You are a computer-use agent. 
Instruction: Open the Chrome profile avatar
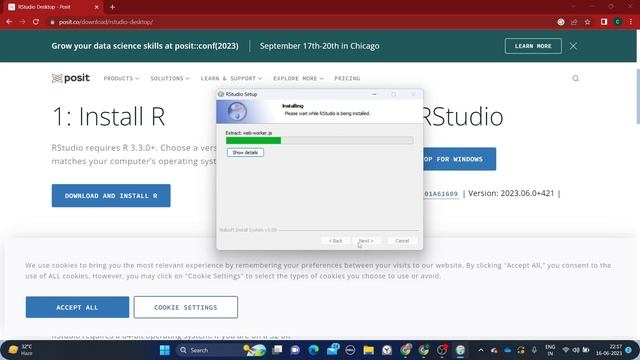pos(618,22)
